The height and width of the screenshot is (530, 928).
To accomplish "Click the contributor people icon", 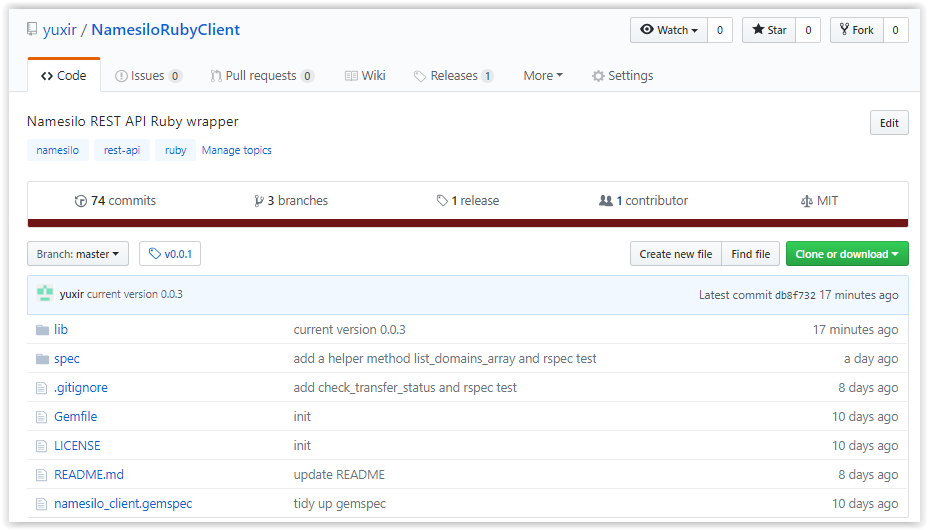I will click(x=605, y=201).
